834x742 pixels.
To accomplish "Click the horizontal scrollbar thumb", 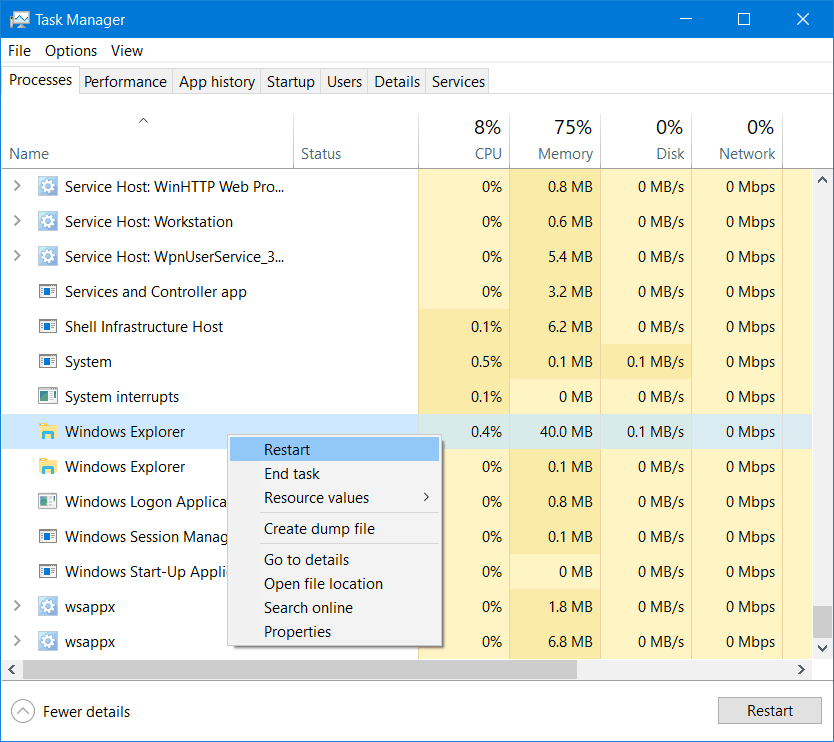I will coord(299,670).
